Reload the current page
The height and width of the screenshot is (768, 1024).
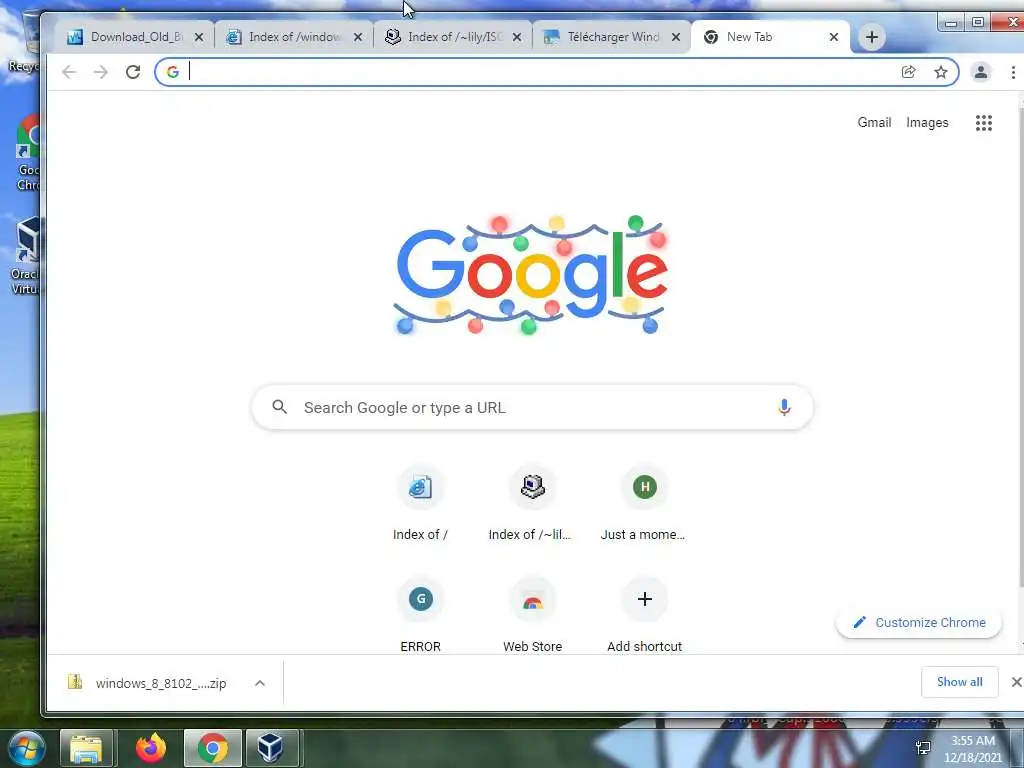click(x=133, y=72)
